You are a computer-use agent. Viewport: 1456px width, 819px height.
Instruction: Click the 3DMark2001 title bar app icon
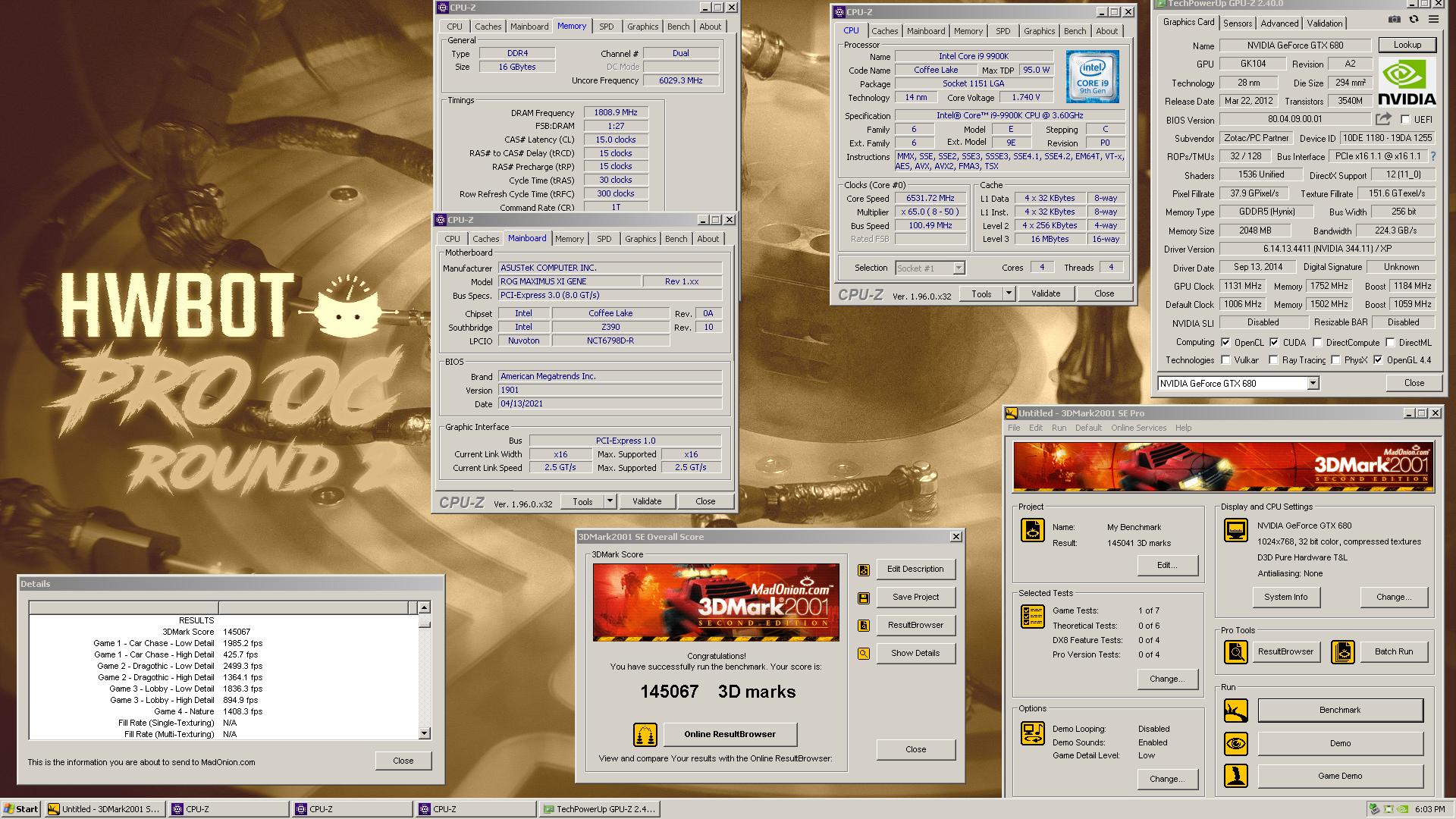pos(1011,413)
